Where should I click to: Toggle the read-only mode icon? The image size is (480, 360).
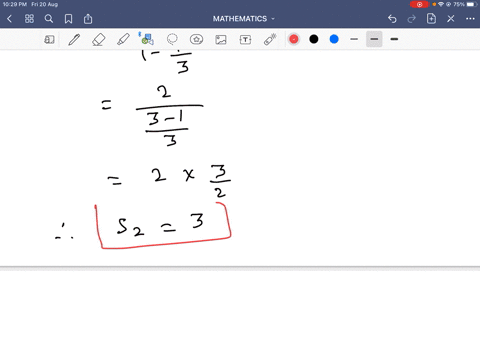(49, 40)
